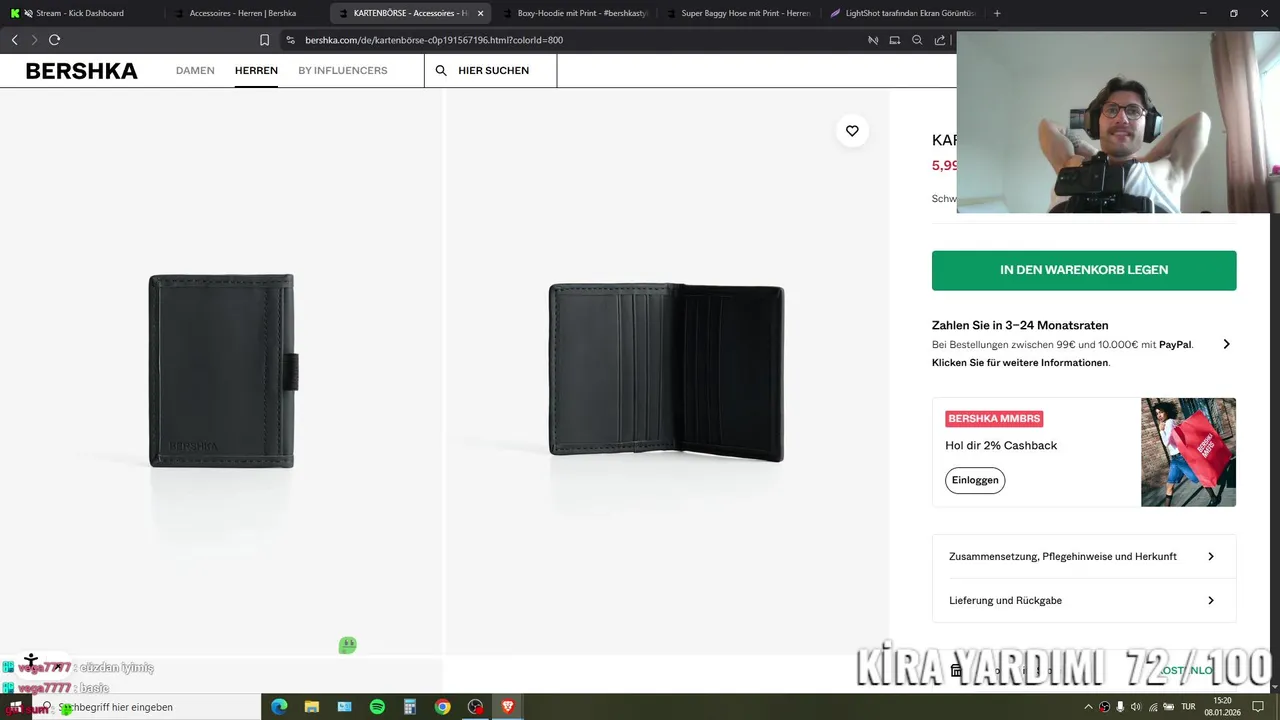Open Calculator from the taskbar
Screen dimensions: 1280x720
click(x=410, y=707)
